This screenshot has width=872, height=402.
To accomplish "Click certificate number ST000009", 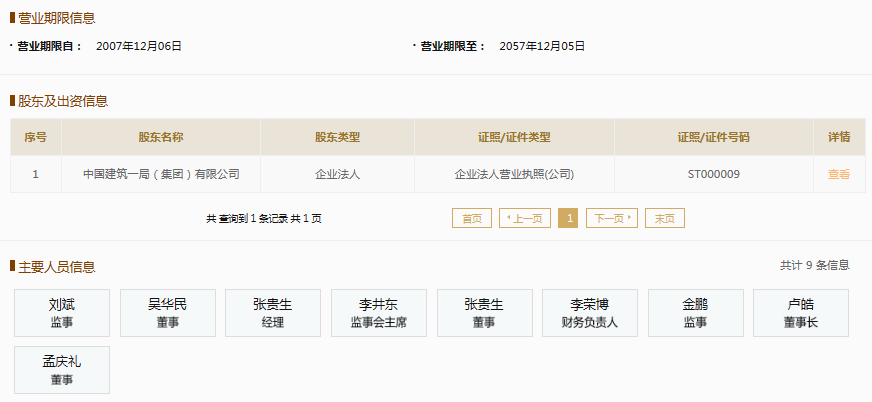I will [x=714, y=174].
